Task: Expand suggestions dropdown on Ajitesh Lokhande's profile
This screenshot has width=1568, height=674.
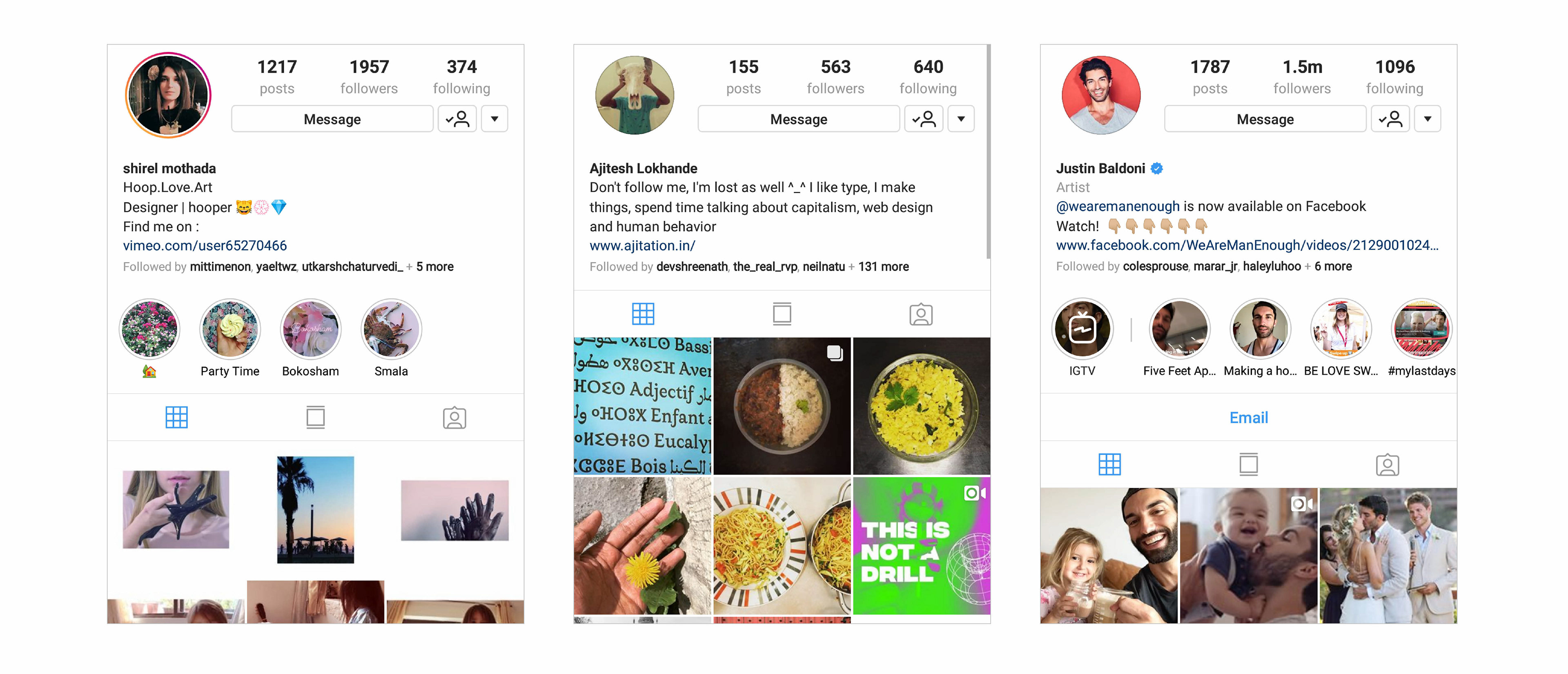Action: coord(960,119)
